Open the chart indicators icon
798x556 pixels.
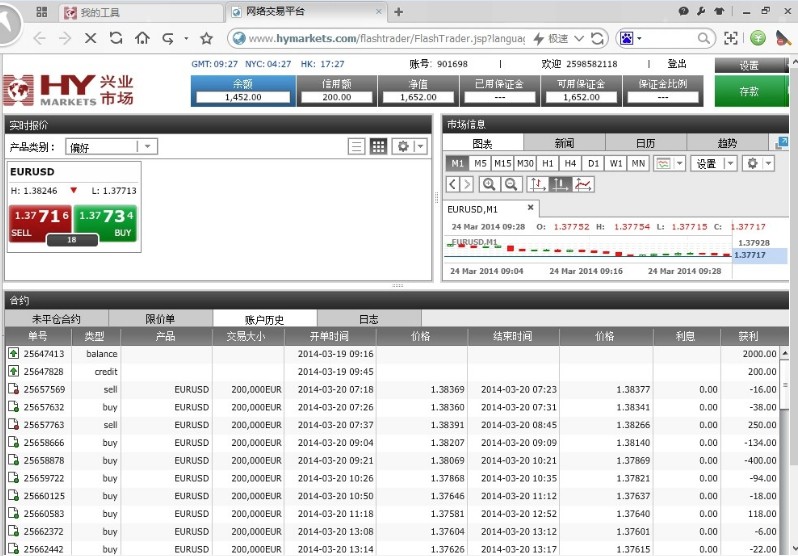(x=664, y=163)
